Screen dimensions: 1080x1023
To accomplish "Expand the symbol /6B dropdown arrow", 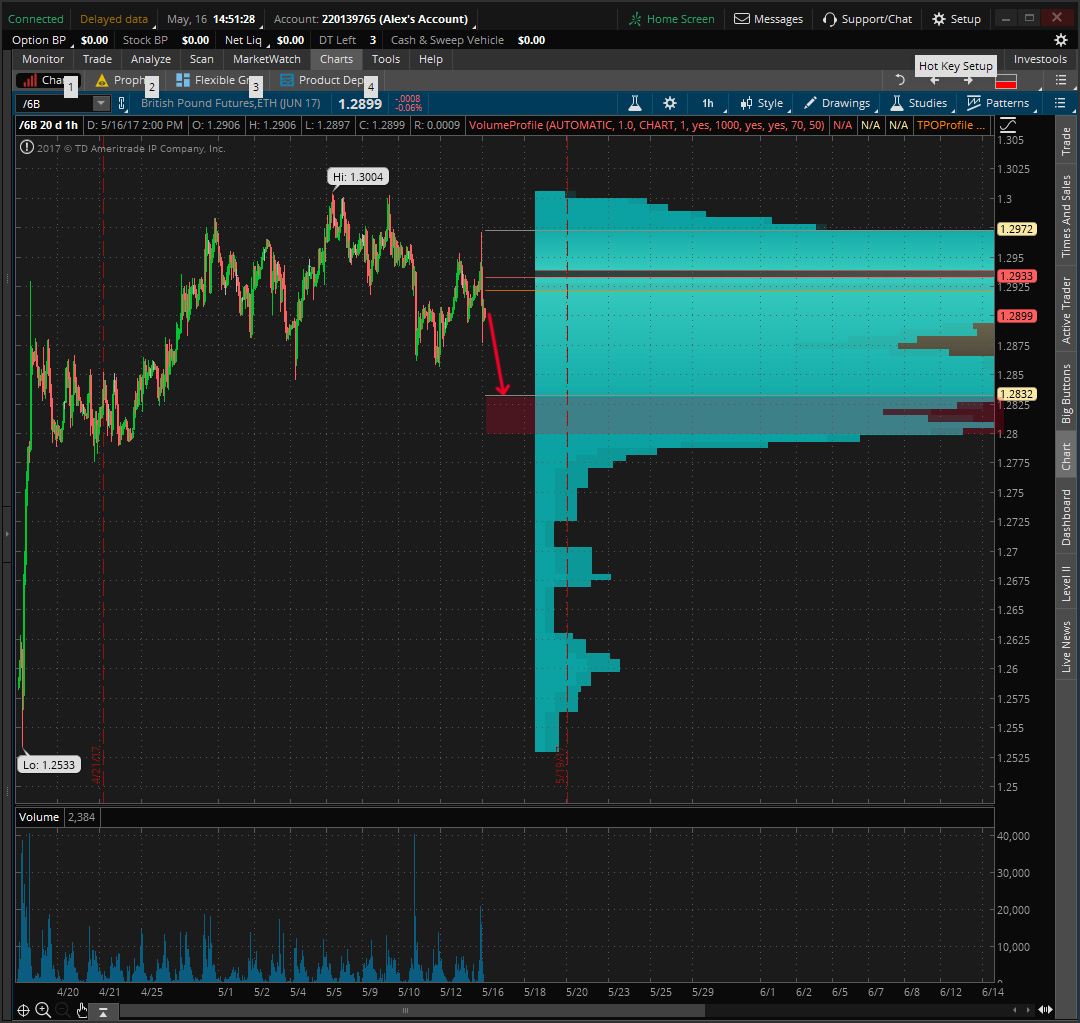I will pos(101,103).
